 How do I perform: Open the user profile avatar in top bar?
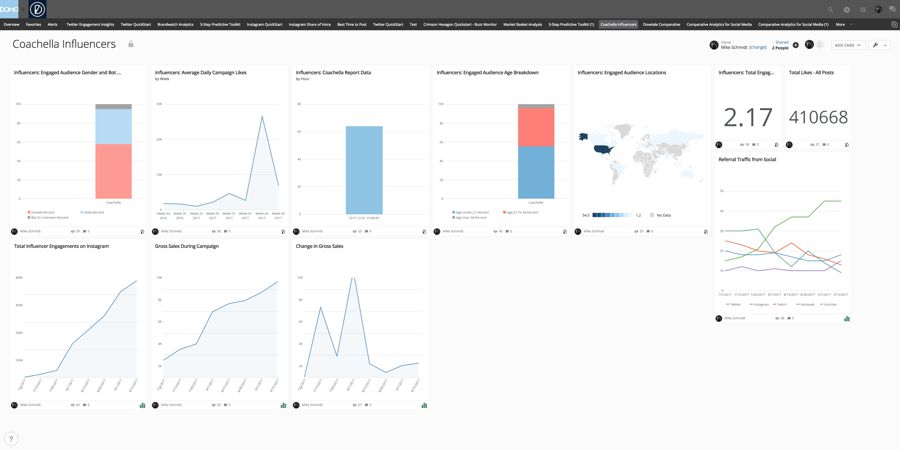coord(878,10)
